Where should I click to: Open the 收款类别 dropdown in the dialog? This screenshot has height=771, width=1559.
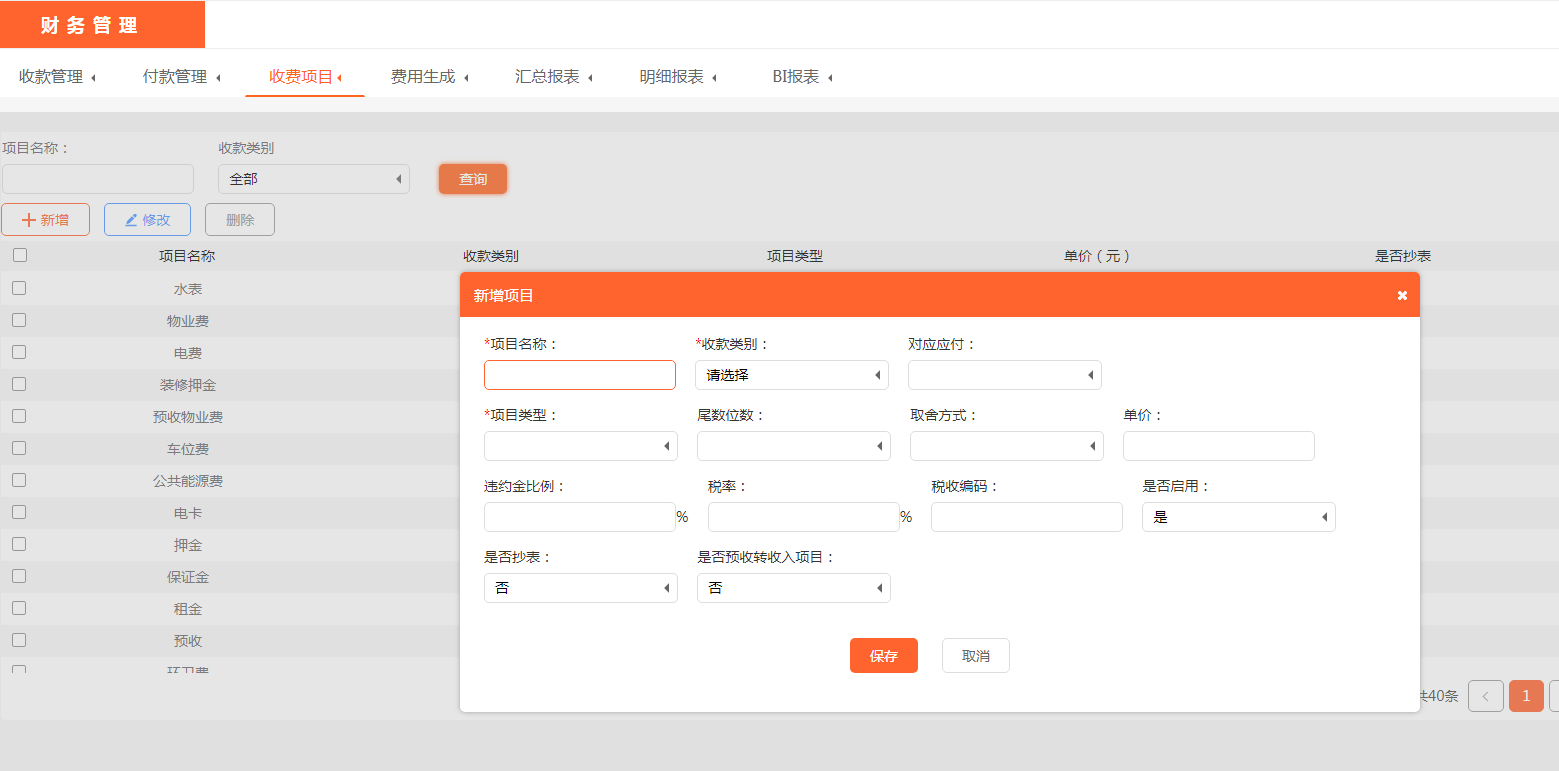click(791, 375)
